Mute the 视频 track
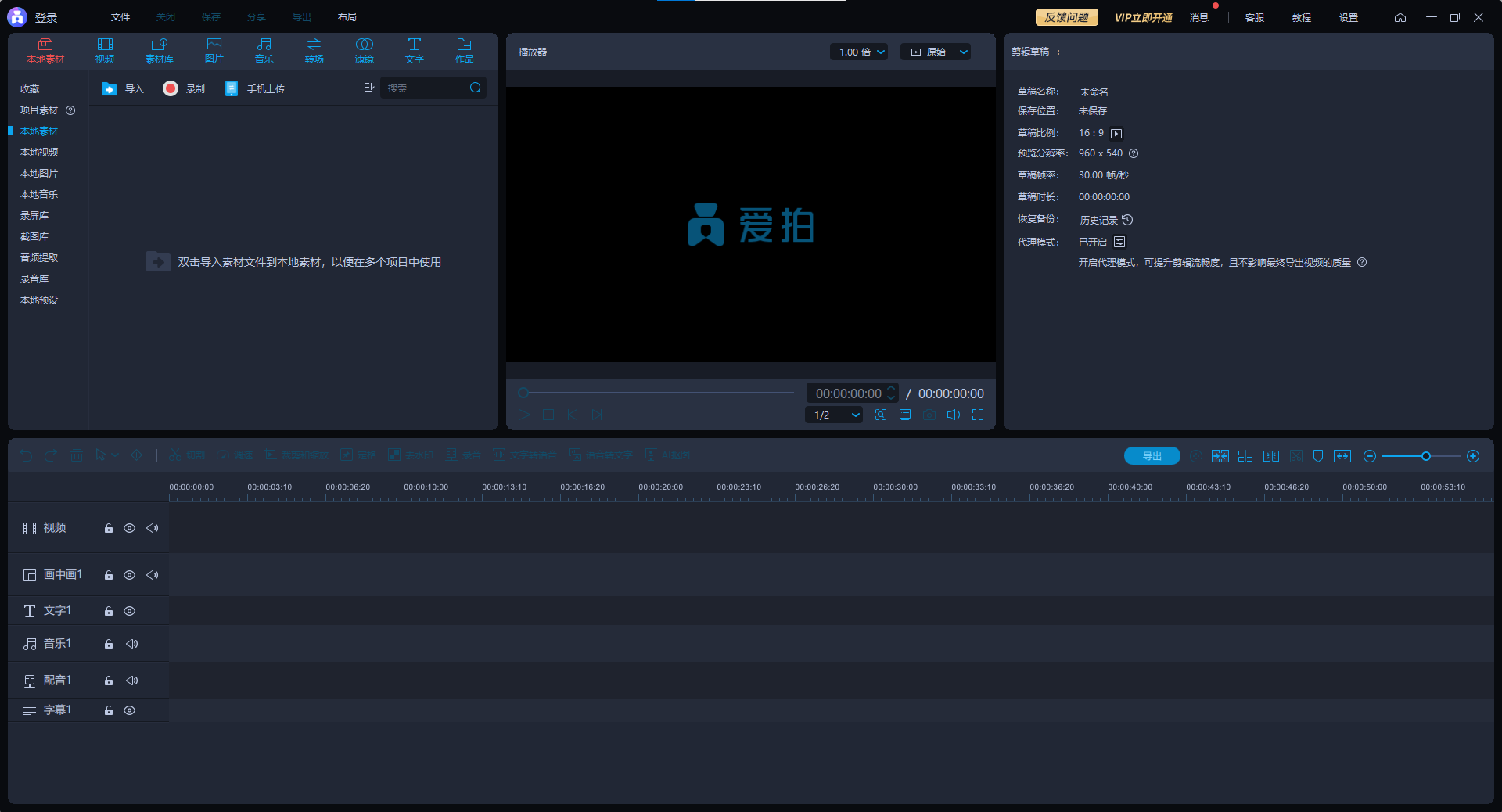 pos(153,529)
